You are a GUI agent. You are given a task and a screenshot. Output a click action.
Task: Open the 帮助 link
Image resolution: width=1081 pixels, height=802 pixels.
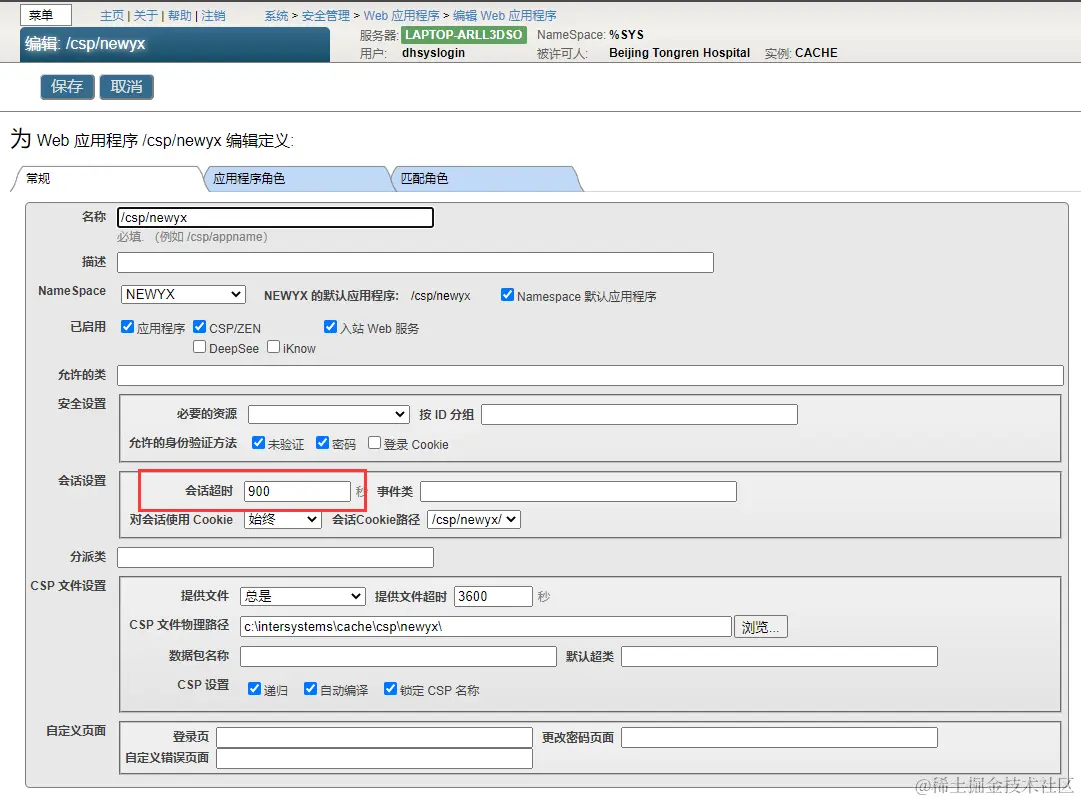coord(179,16)
